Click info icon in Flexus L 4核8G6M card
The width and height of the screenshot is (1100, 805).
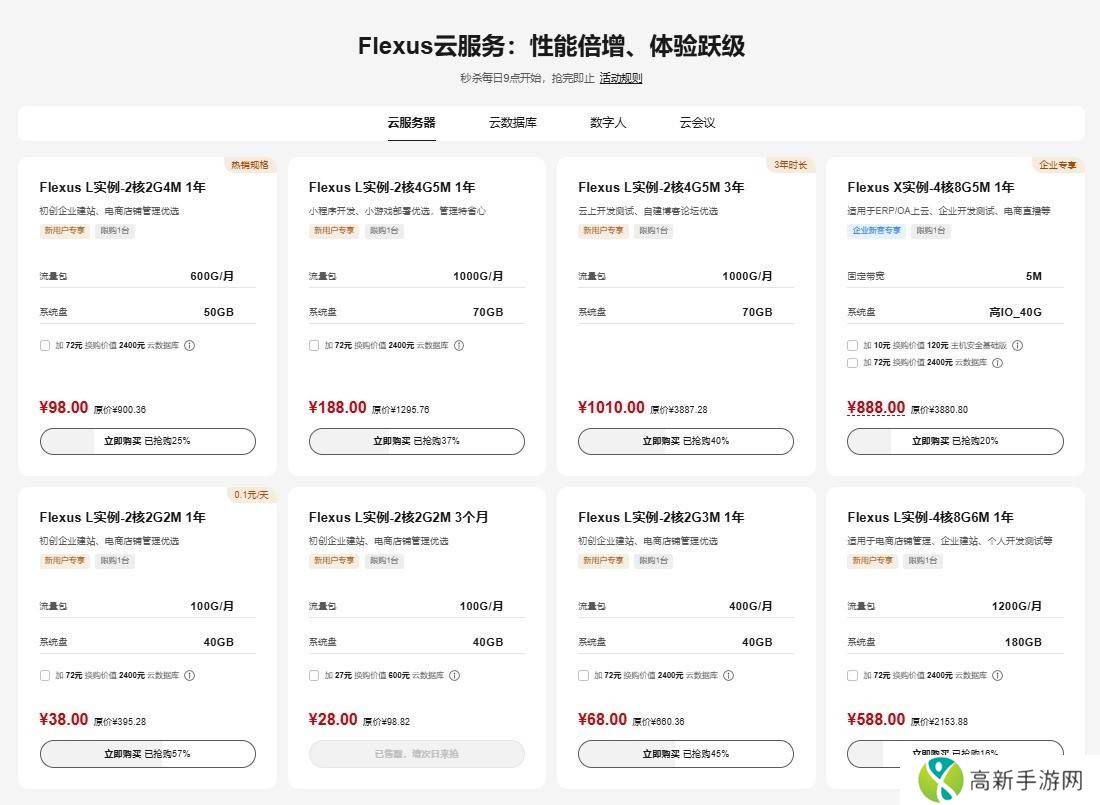[x=997, y=676]
